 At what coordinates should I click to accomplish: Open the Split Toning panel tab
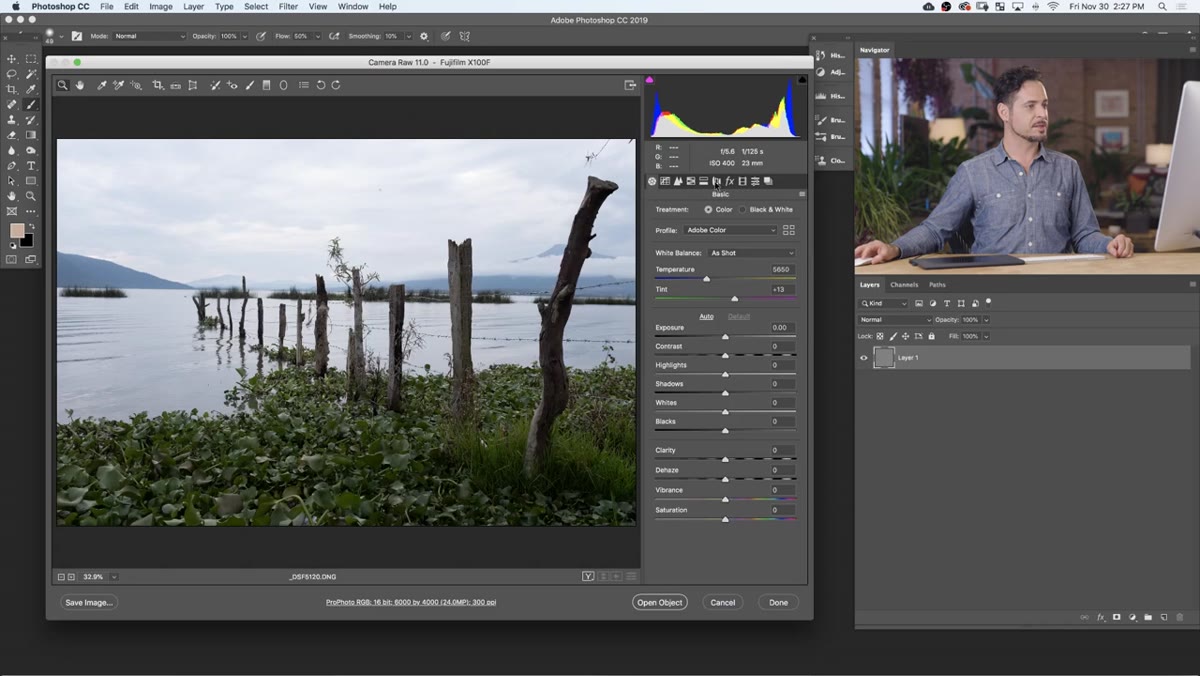(703, 181)
